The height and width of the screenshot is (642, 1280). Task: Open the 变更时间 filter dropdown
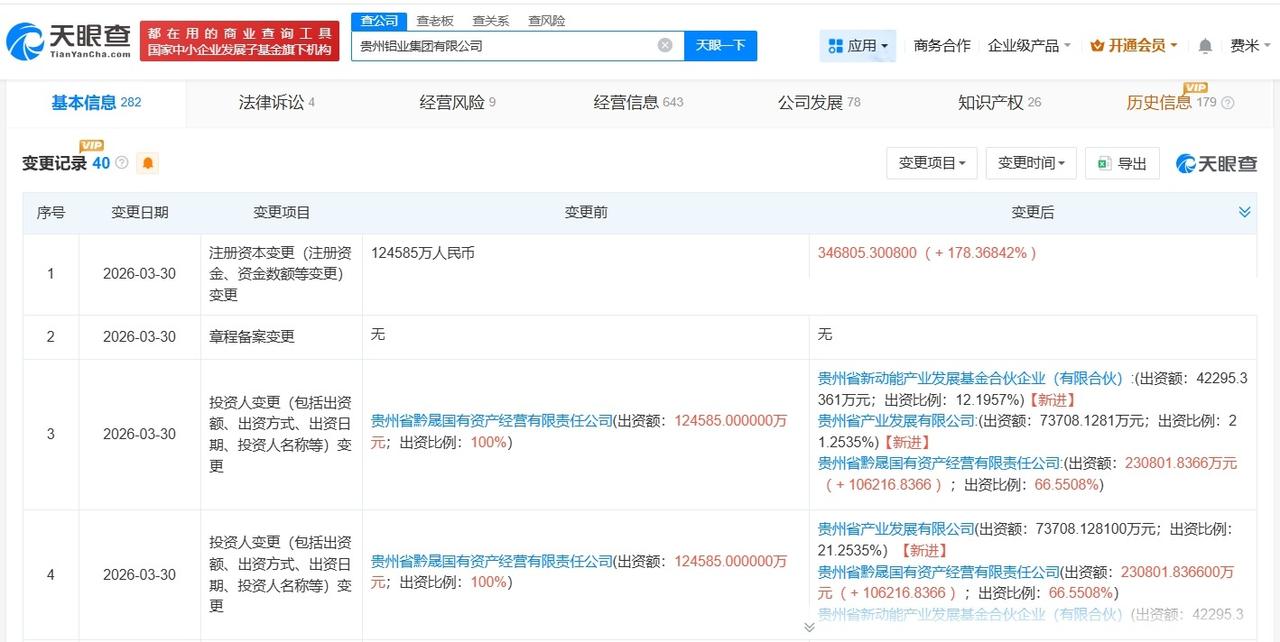tap(1031, 163)
